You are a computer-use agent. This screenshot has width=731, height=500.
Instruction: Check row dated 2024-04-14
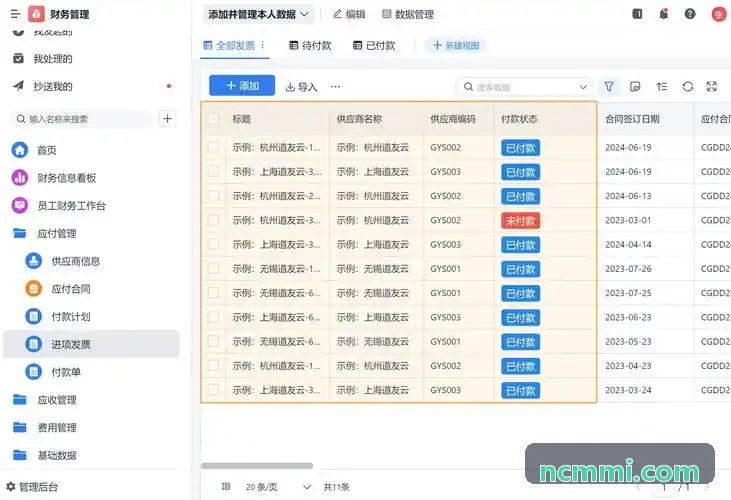(x=213, y=244)
